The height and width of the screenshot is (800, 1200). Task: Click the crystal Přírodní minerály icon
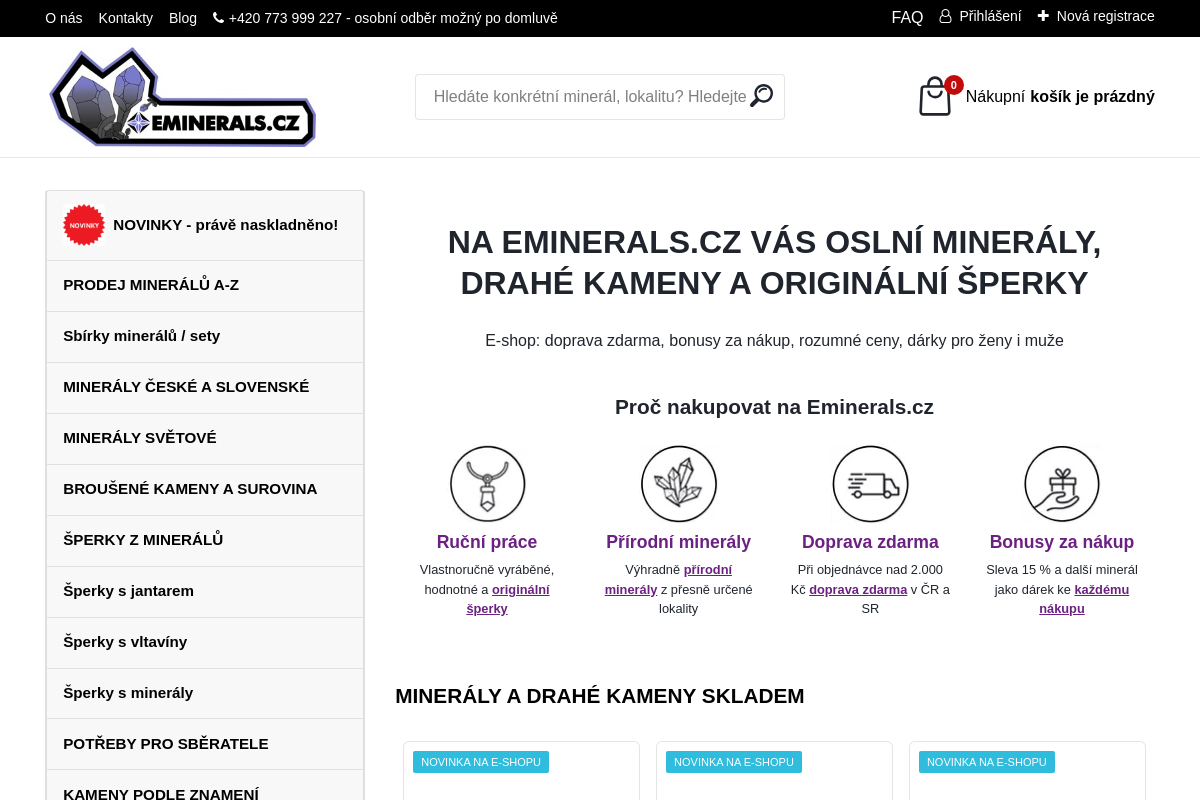pyautogui.click(x=679, y=484)
